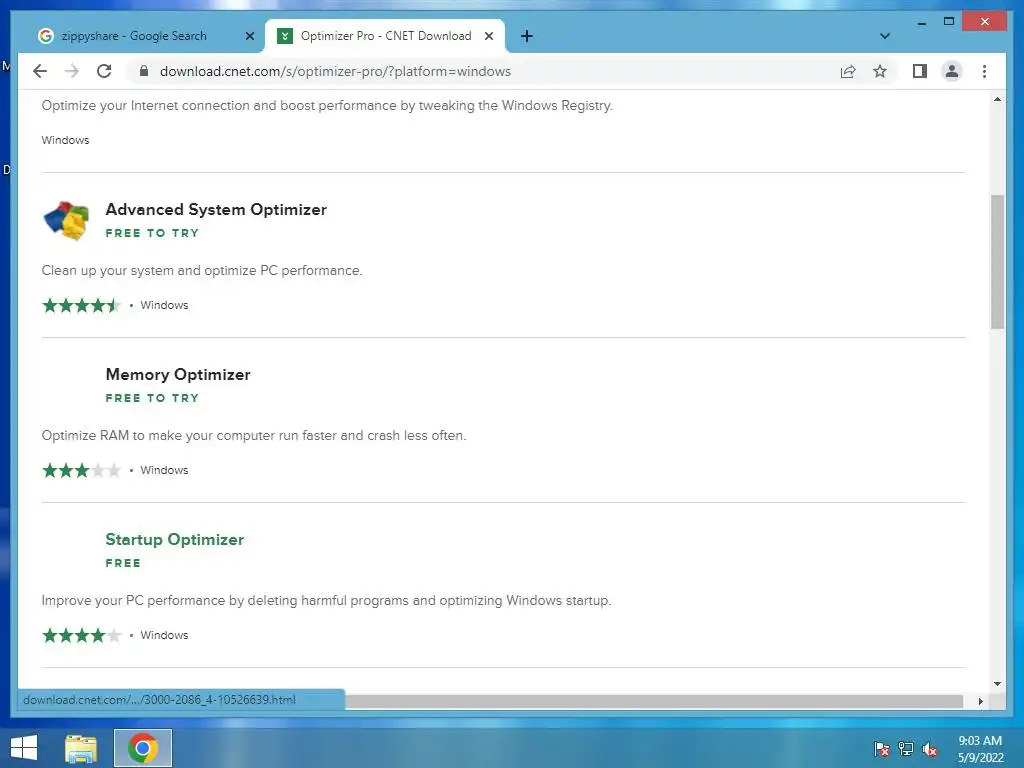Close the Optimizer Pro CNET tab

point(488,36)
